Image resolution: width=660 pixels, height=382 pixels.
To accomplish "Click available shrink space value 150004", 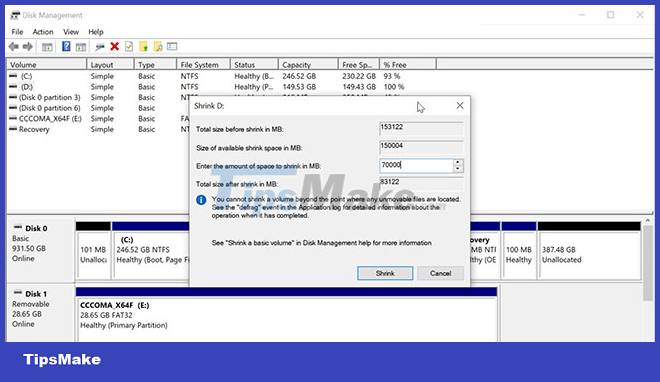I will click(x=421, y=146).
